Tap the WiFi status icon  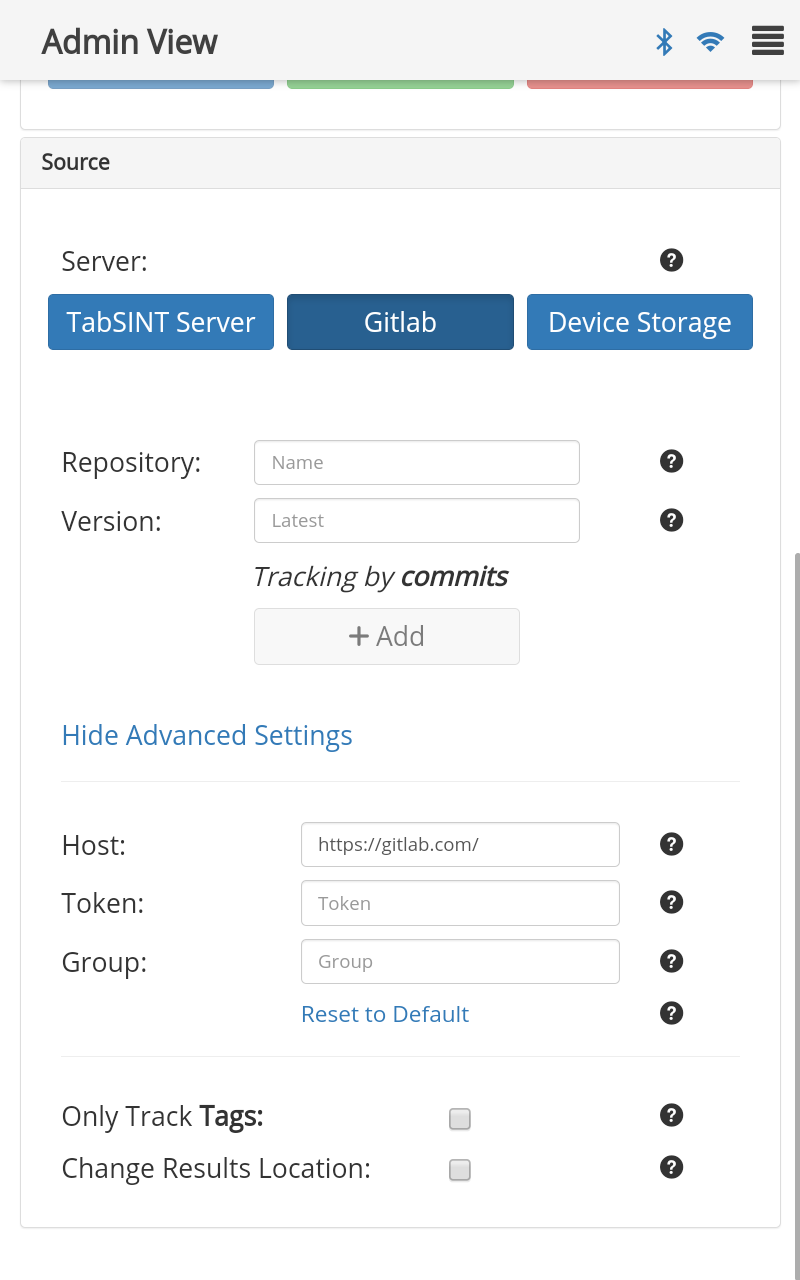click(710, 41)
